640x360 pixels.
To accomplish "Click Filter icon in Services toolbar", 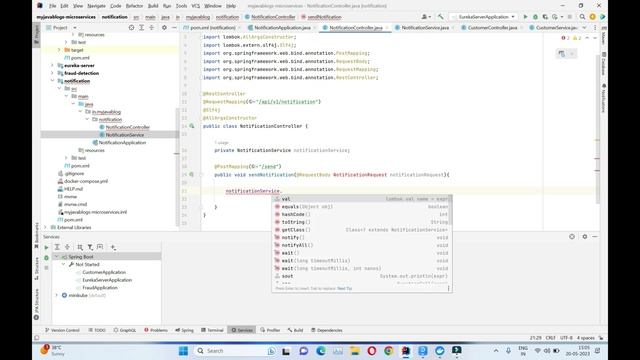I will point(90,247).
